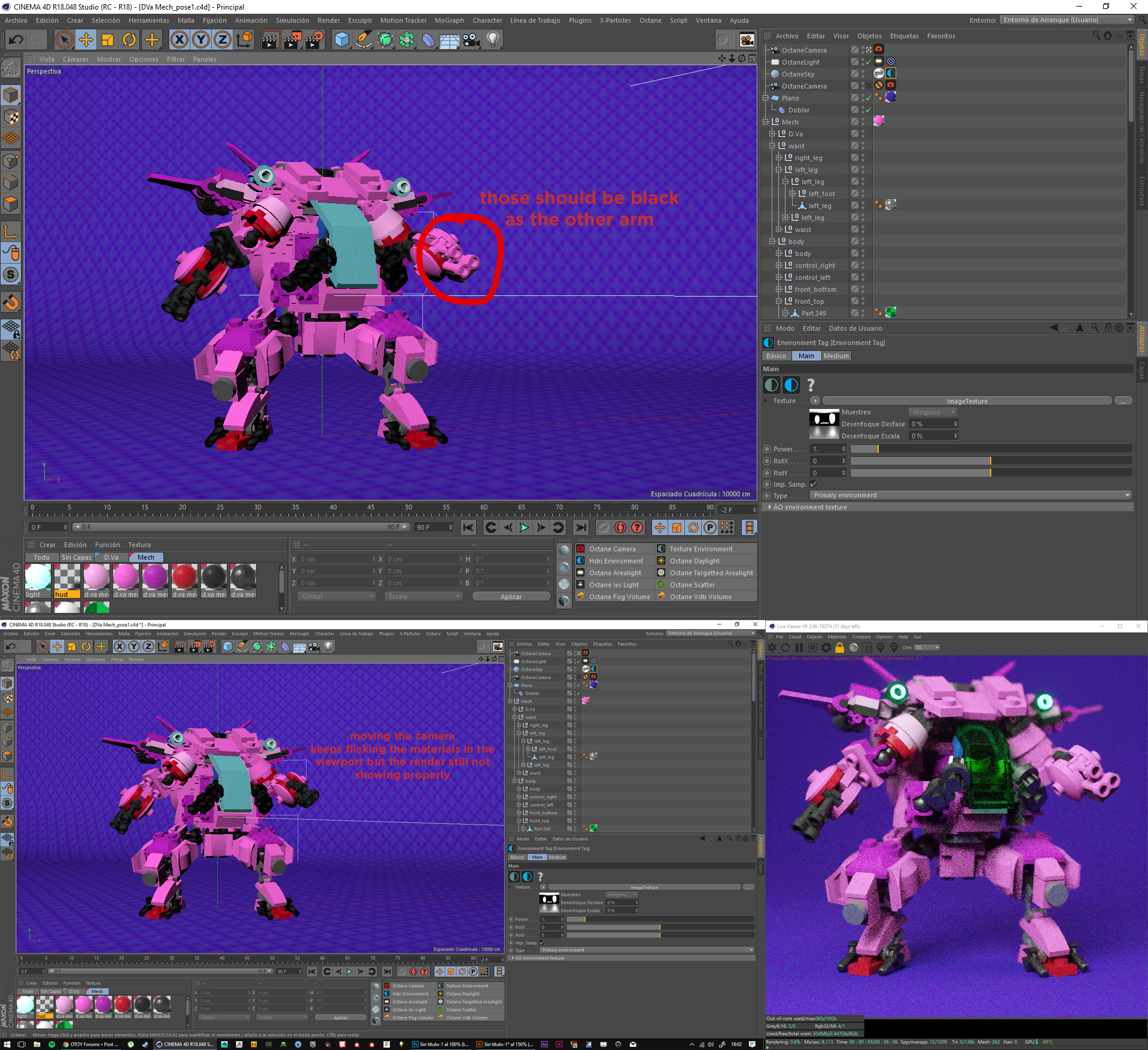Click the restart render icon in Live Viewer

point(785,648)
